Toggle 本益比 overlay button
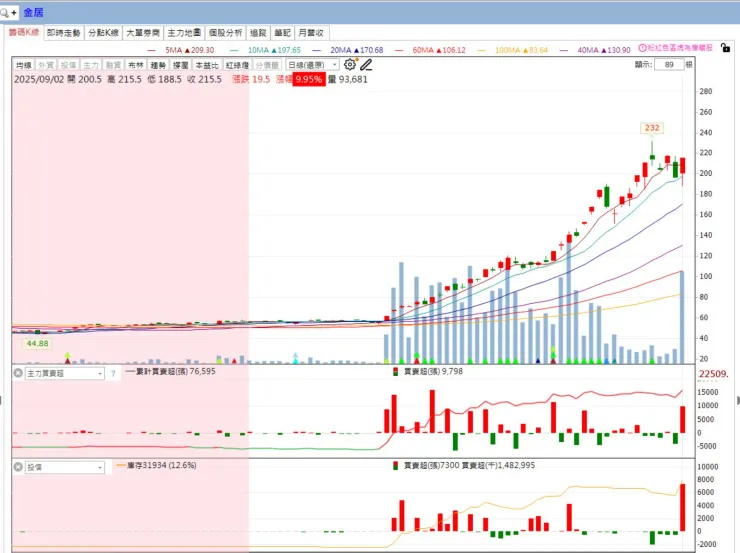The height and width of the screenshot is (553, 740). pos(207,65)
